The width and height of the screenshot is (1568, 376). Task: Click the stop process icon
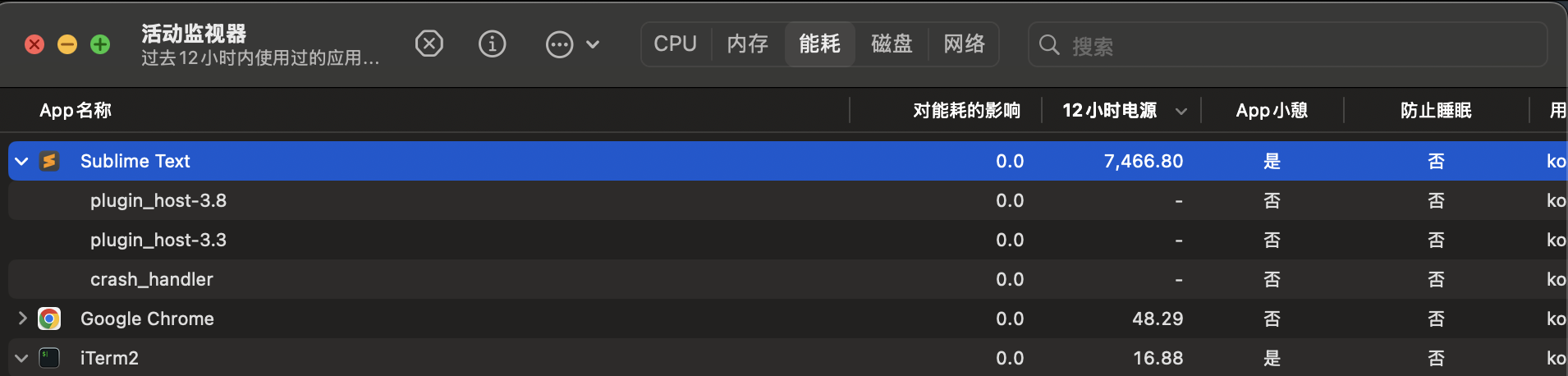pos(429,44)
